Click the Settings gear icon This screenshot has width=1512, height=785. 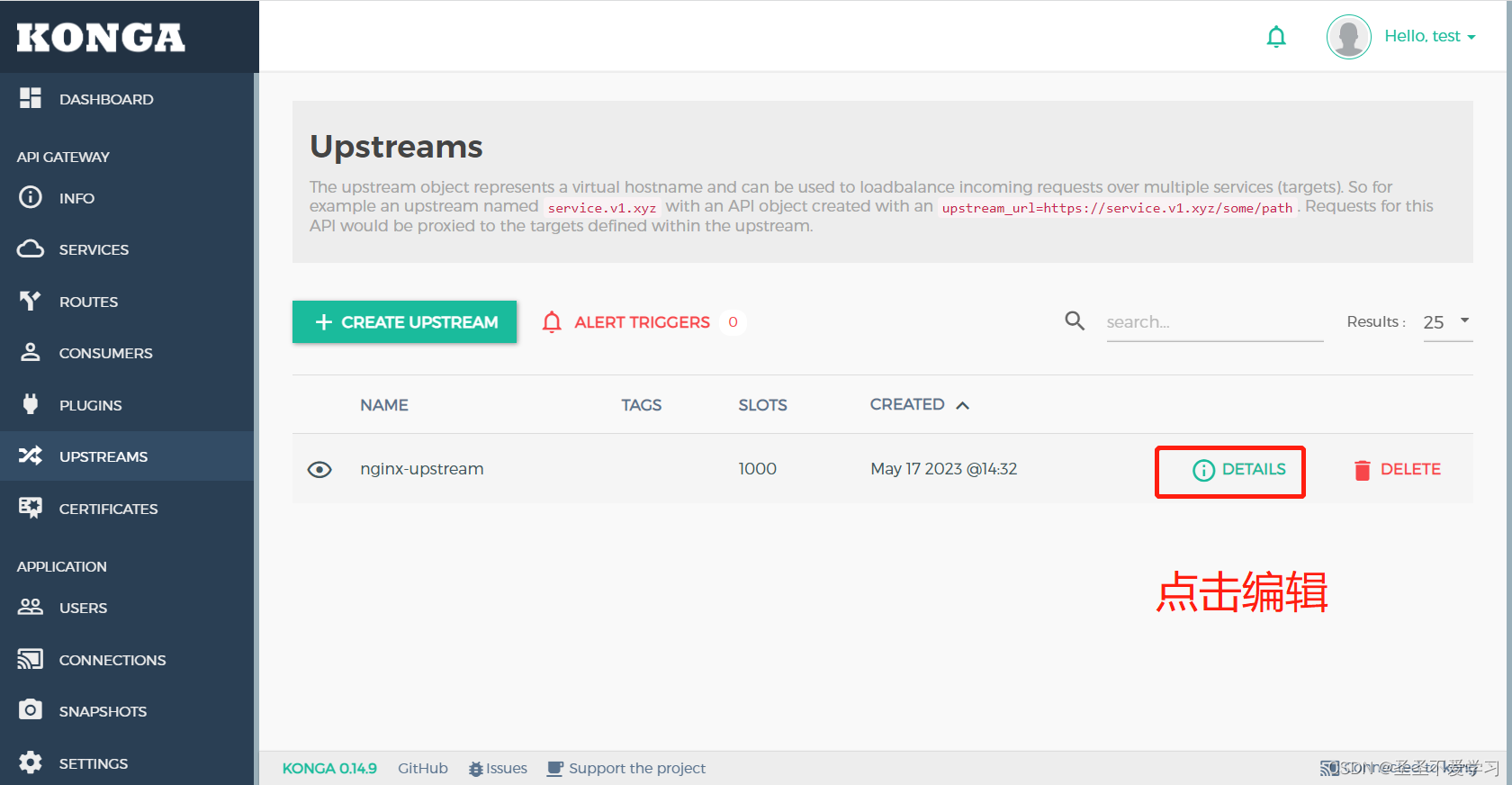tap(31, 762)
